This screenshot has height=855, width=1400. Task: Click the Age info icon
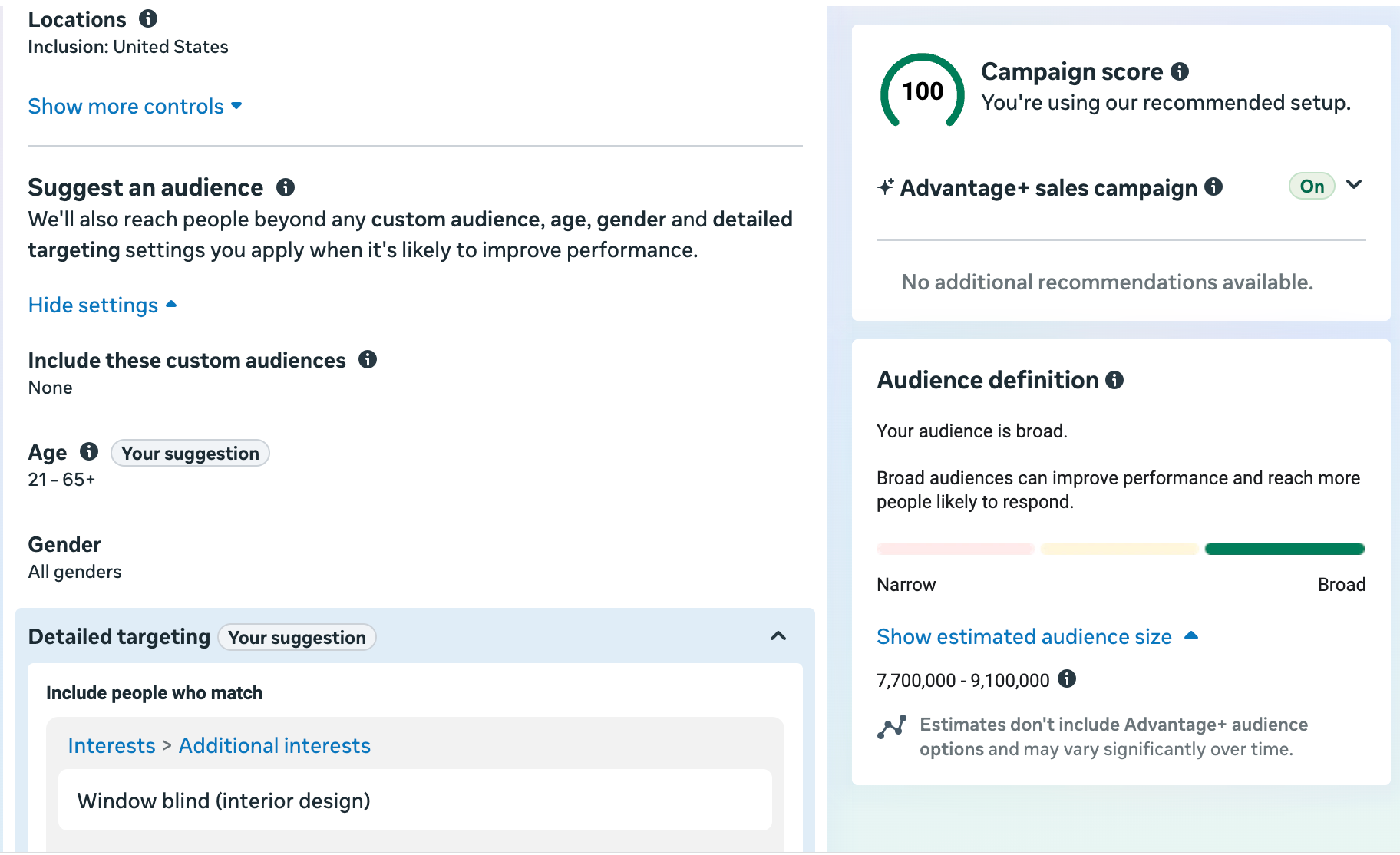pos(89,451)
